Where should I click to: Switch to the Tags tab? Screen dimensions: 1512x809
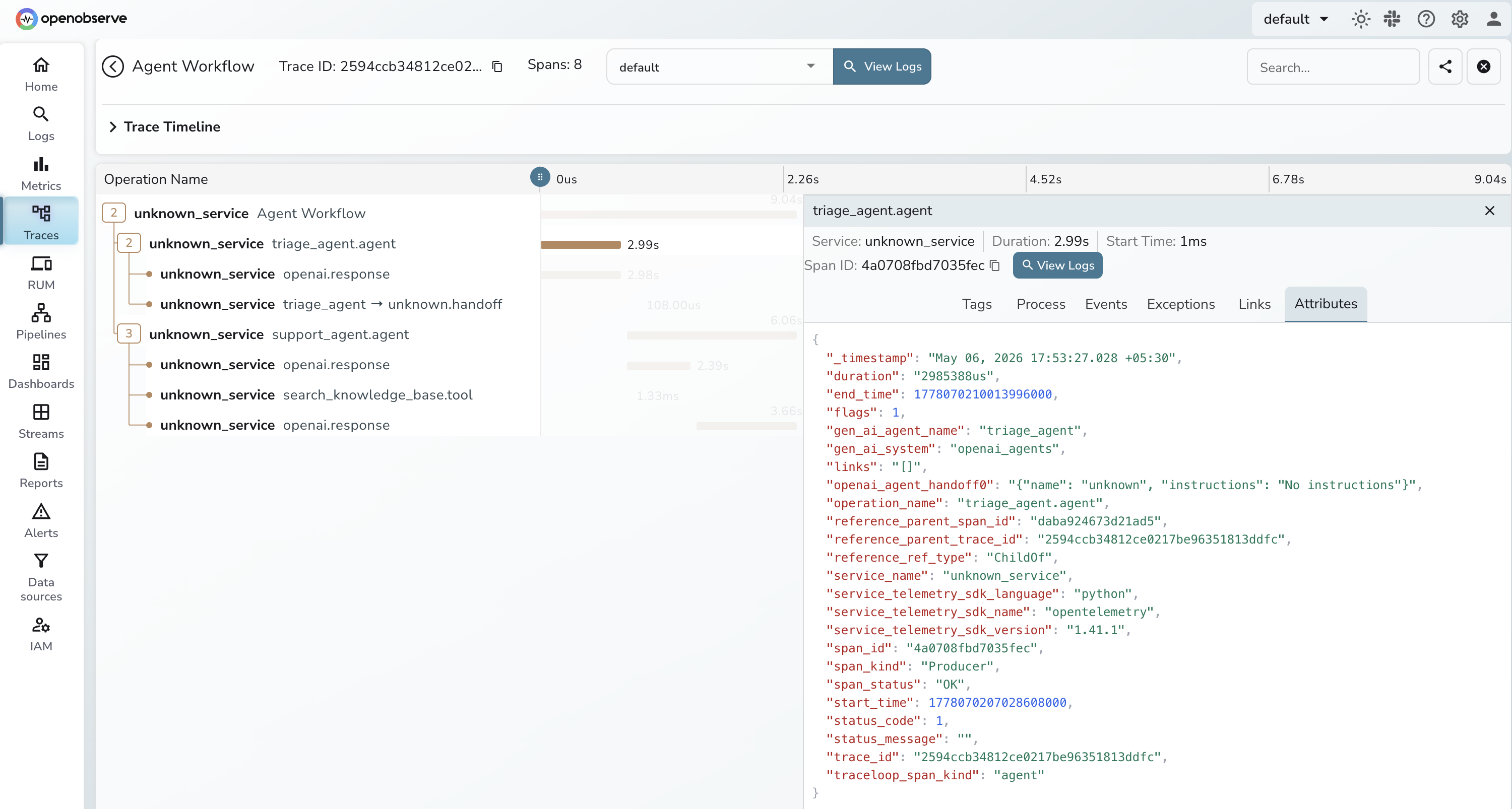click(977, 304)
